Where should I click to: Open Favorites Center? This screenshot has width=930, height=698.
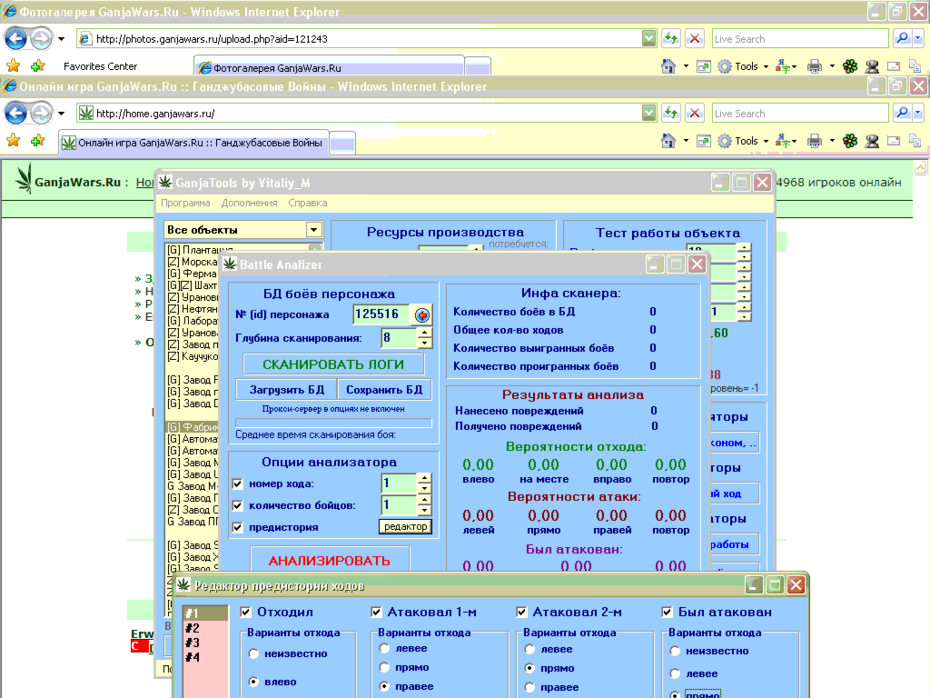coord(100,66)
